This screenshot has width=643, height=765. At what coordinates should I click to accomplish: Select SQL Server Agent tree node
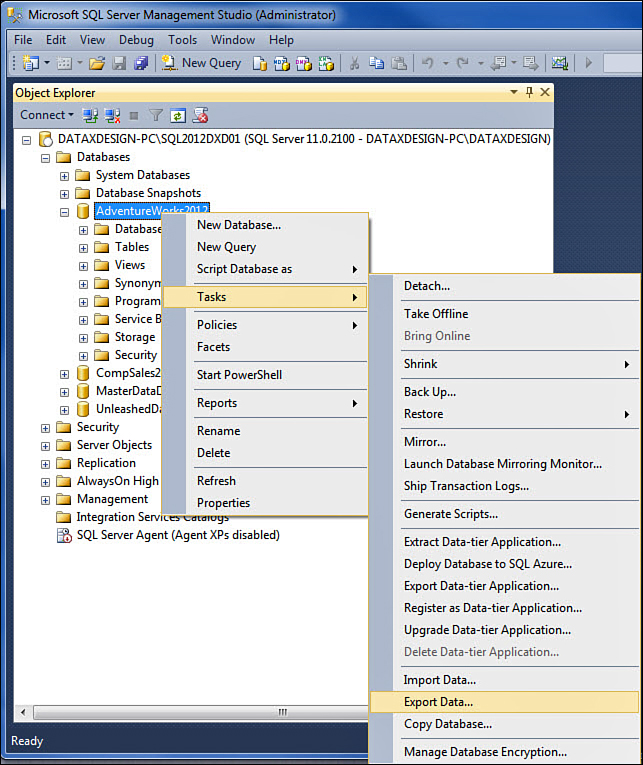click(177, 535)
